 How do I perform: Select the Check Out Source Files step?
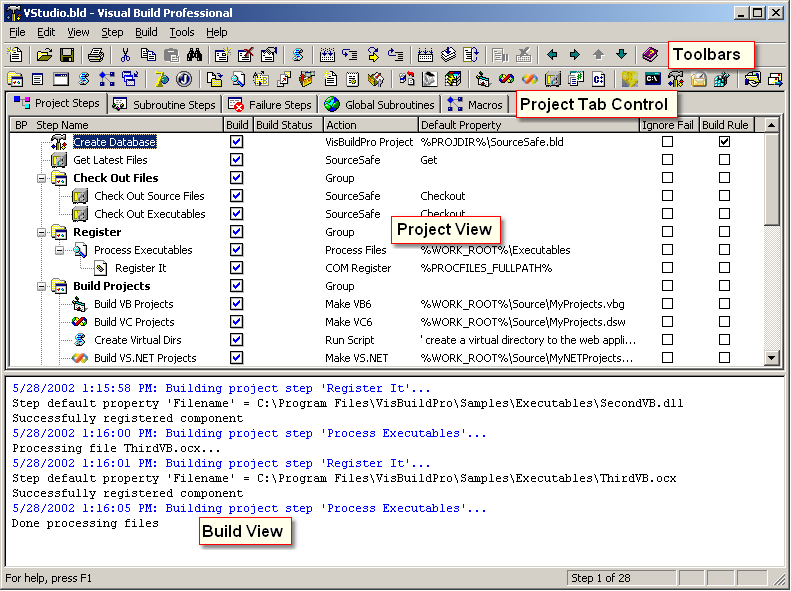pos(149,196)
